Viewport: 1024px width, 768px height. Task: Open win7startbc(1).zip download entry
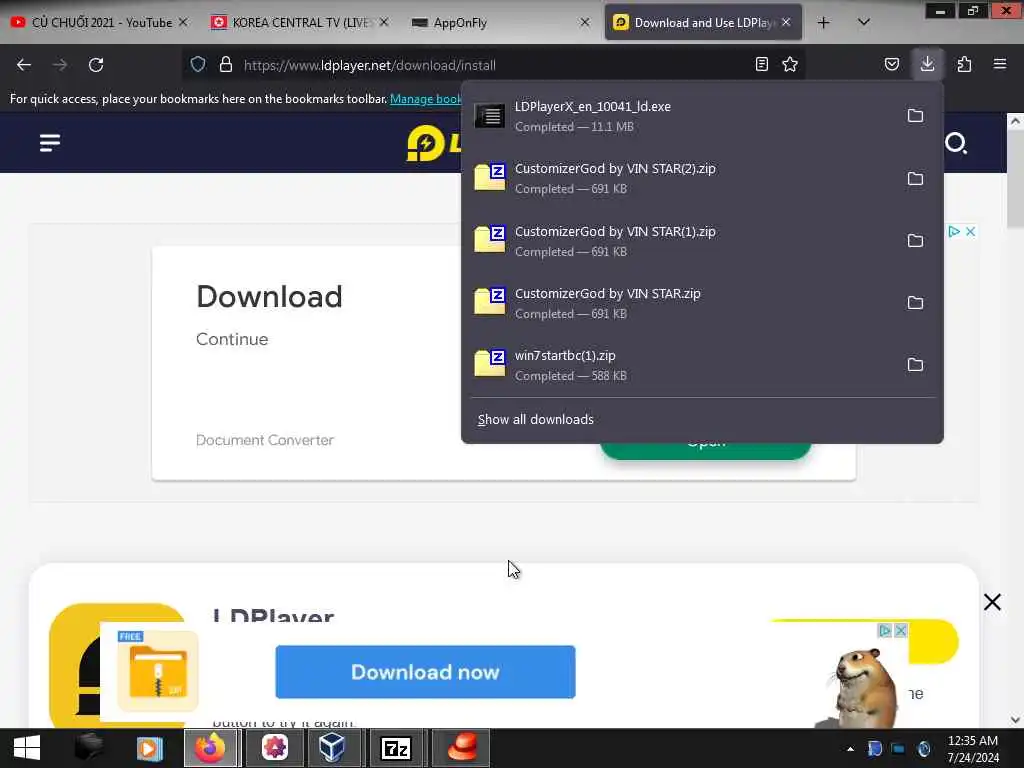(682, 365)
